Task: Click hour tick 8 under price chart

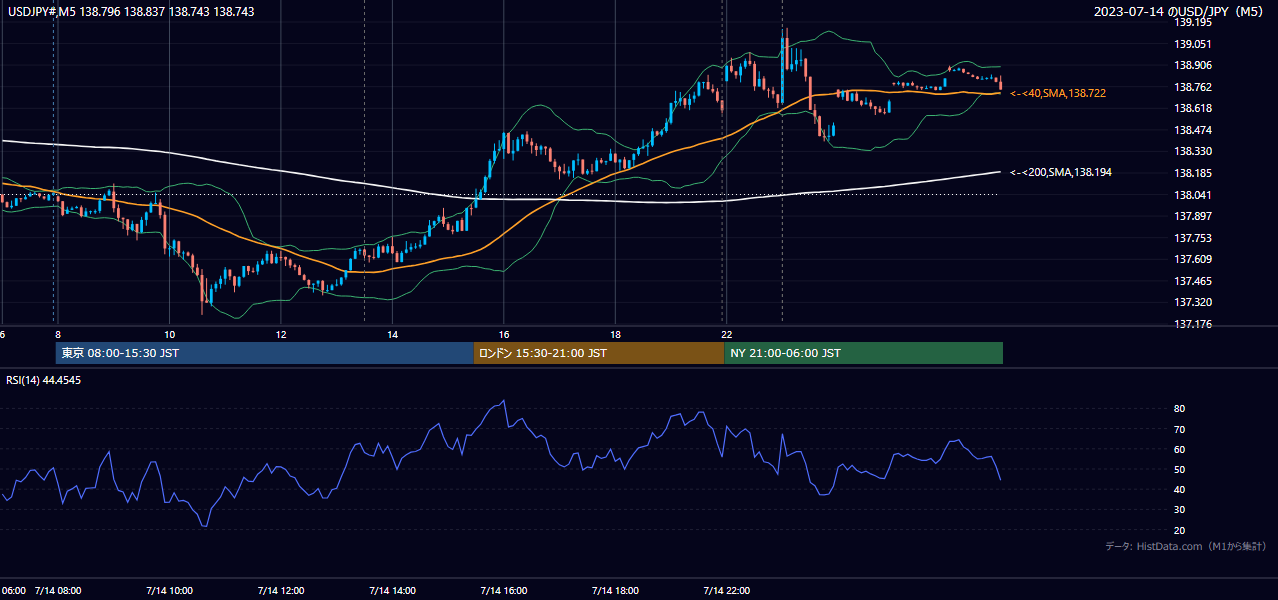Action: 58,335
